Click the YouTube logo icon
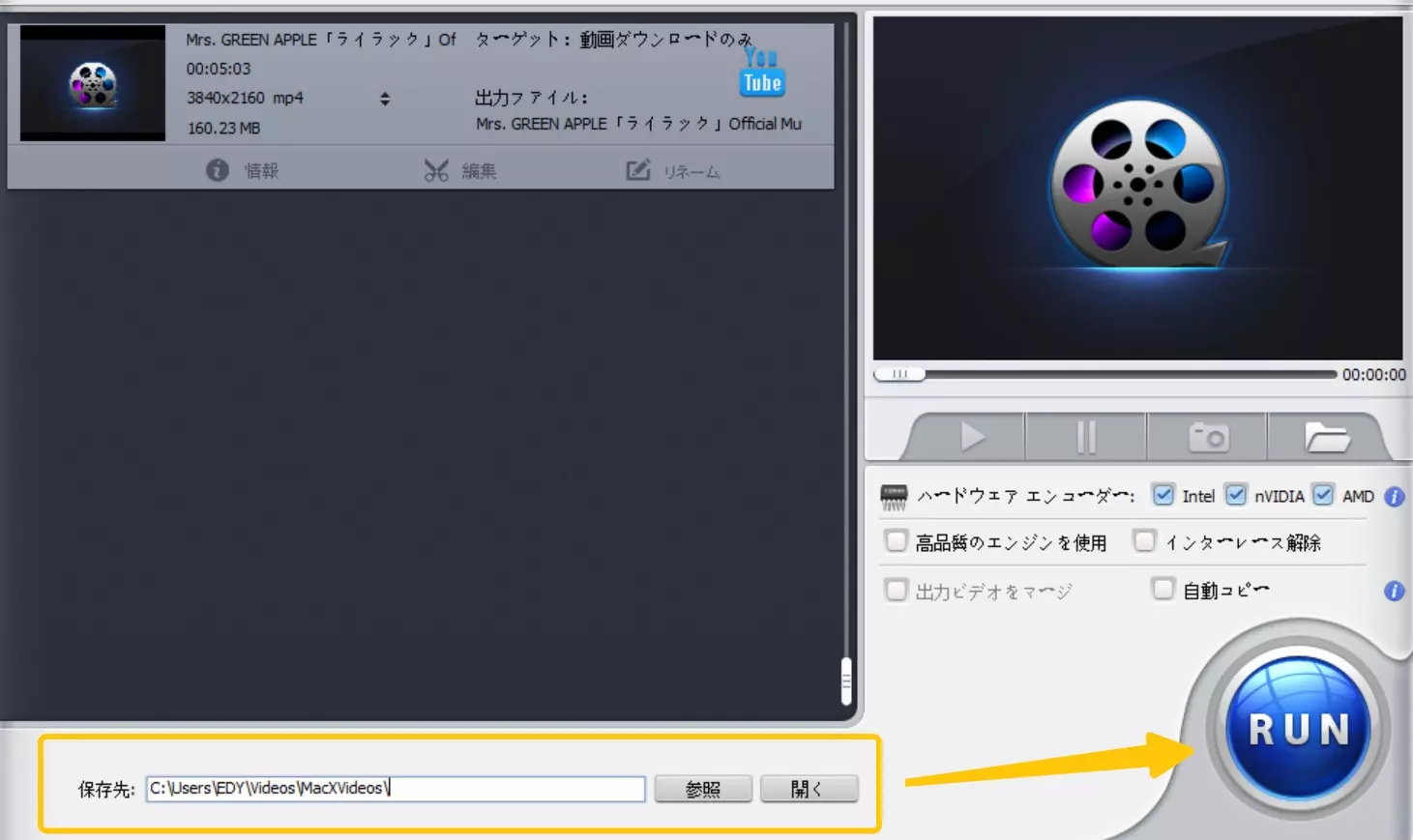This screenshot has height=840, width=1413. 762,73
